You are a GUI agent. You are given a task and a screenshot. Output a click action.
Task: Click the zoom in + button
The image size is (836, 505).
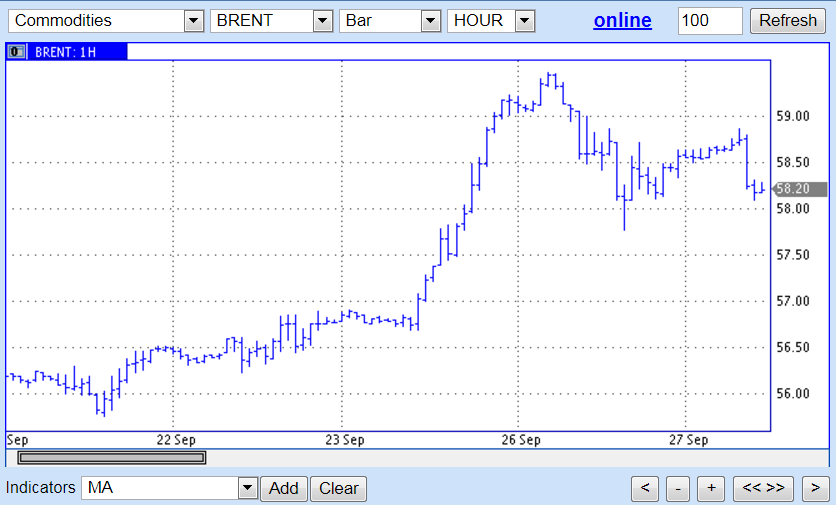point(711,488)
